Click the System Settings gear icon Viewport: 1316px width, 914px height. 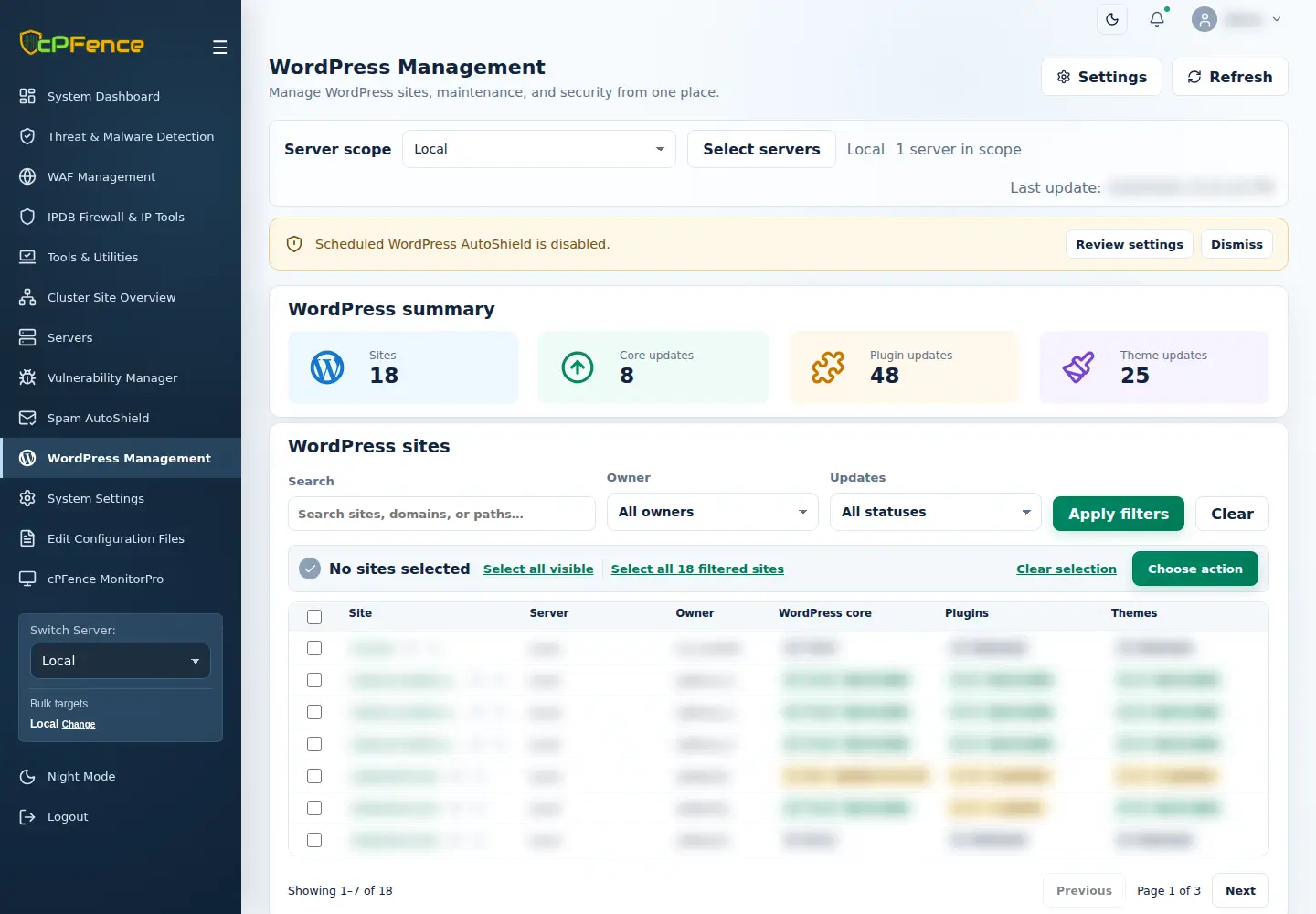27,498
